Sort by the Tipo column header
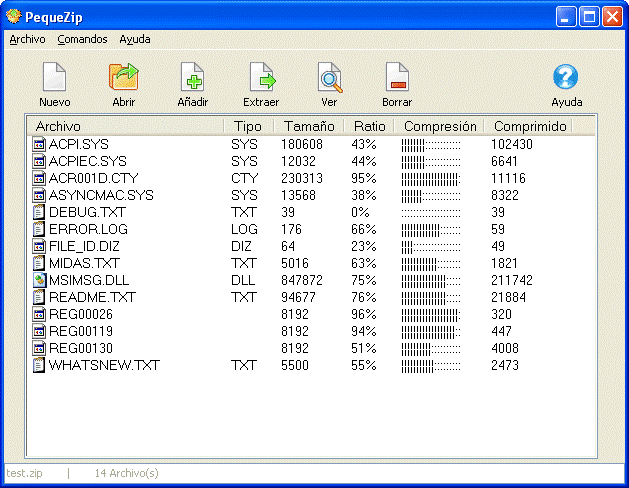This screenshot has width=629, height=488. [x=248, y=126]
